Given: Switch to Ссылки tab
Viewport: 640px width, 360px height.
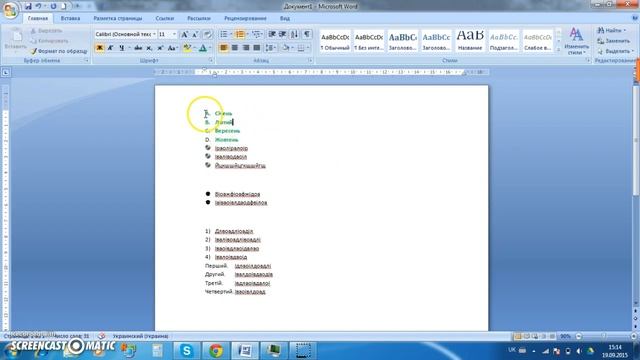Looking at the screenshot, I should coord(164,18).
